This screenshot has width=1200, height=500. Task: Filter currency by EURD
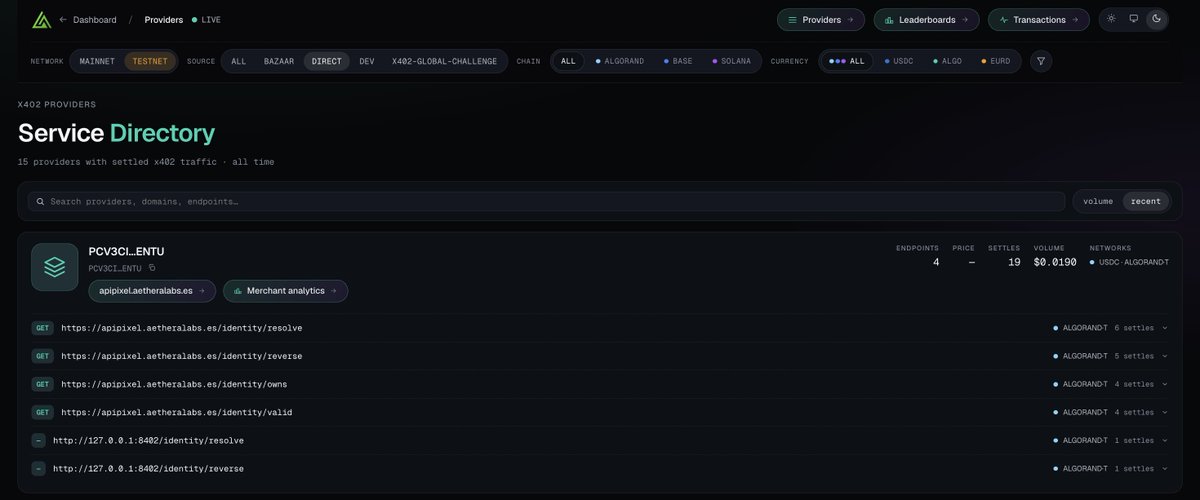pos(995,61)
